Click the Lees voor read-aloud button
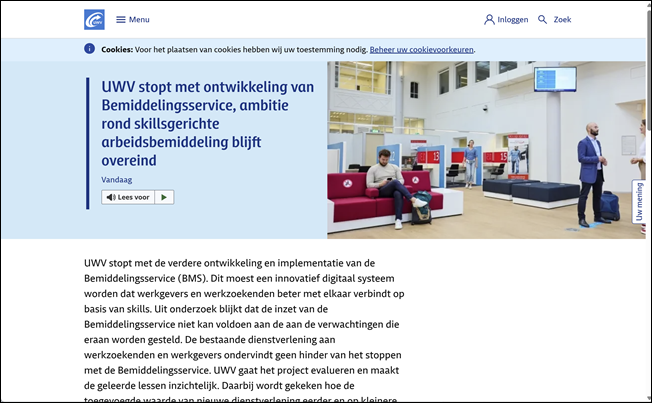Viewport: 652px width, 403px height. click(x=128, y=197)
